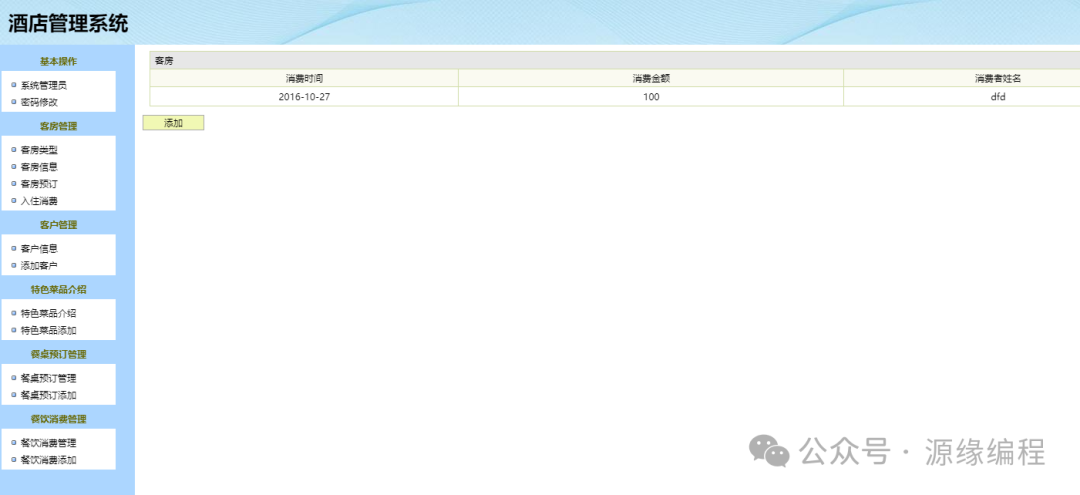
Task: Click the 消费金额 column header
Action: [651, 78]
